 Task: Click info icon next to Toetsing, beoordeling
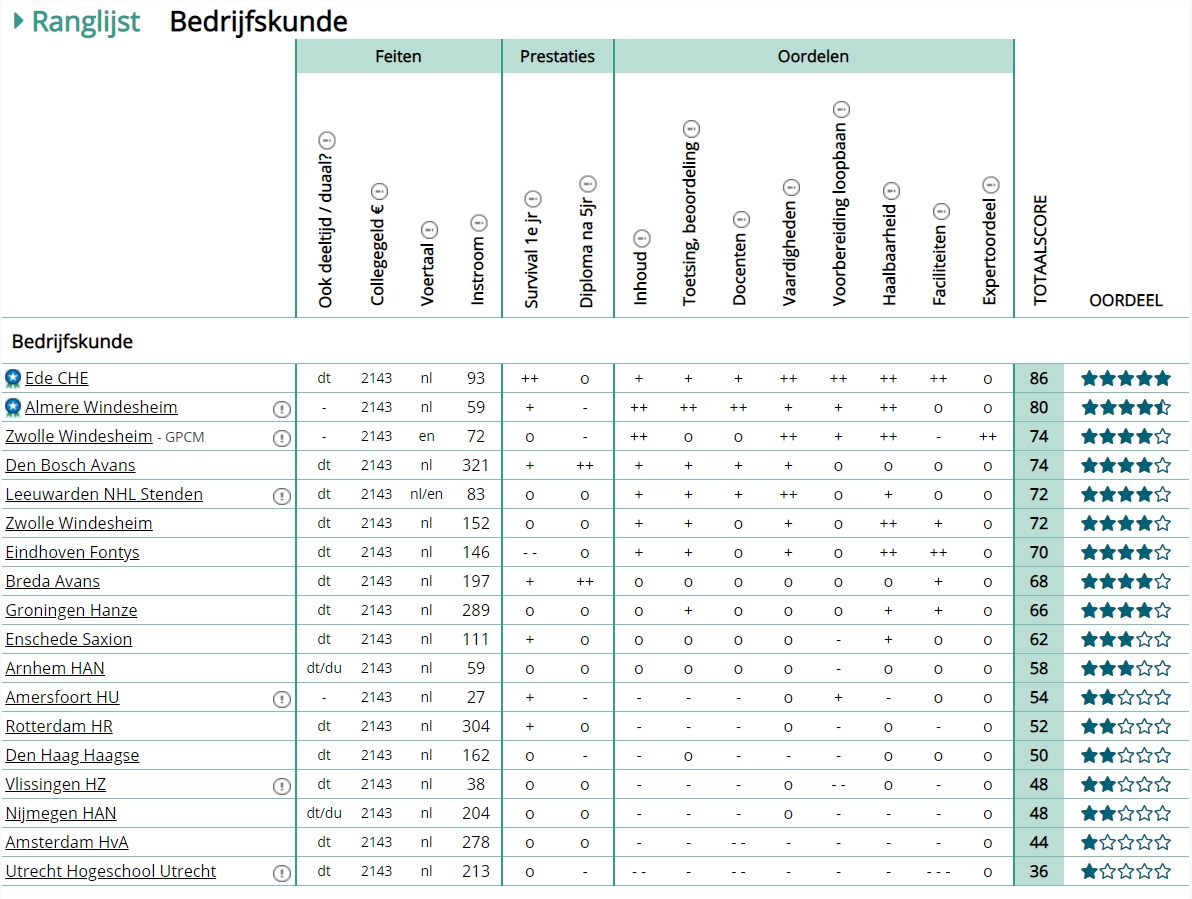(690, 128)
